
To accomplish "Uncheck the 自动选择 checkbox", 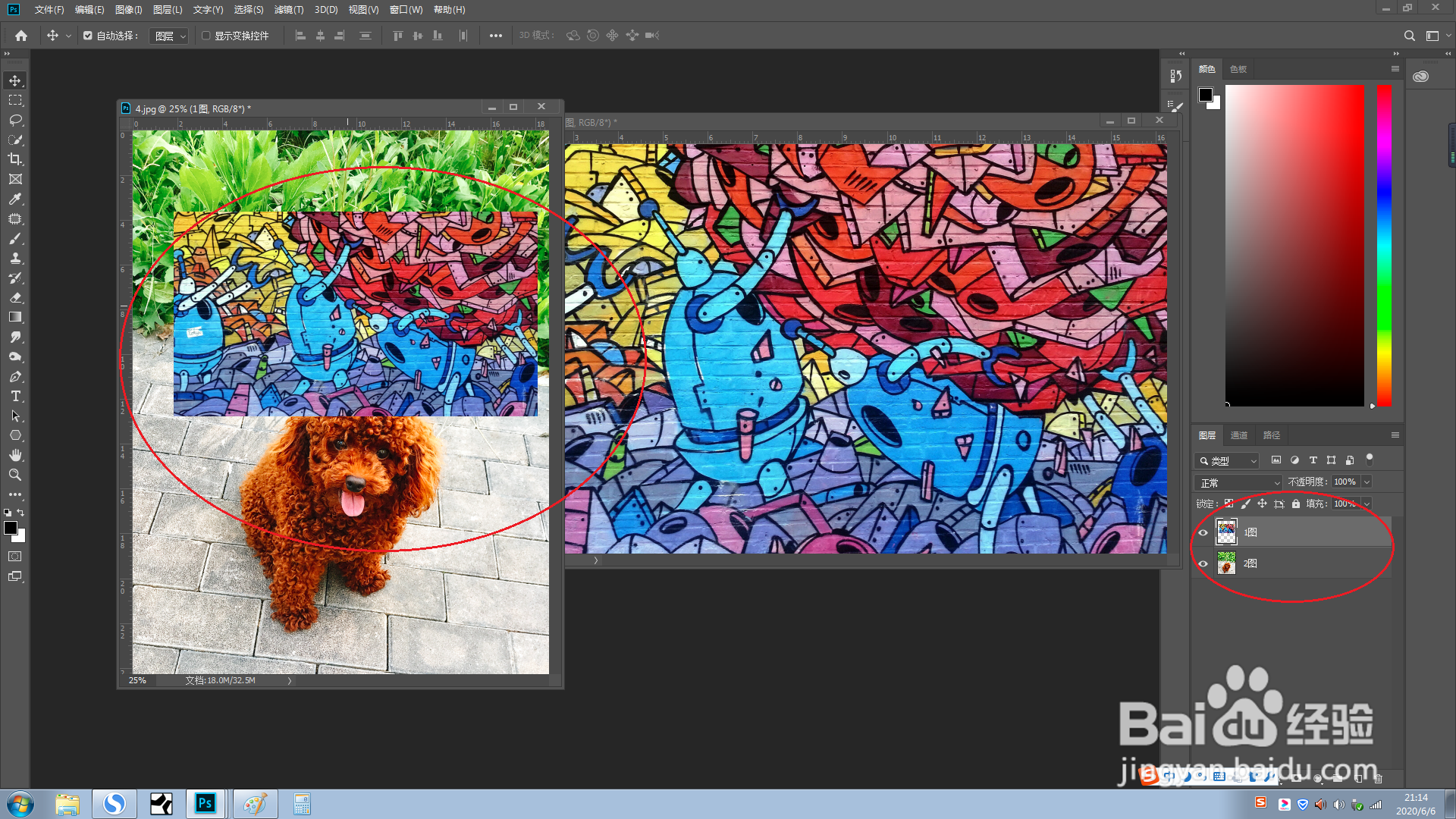I will pos(88,36).
